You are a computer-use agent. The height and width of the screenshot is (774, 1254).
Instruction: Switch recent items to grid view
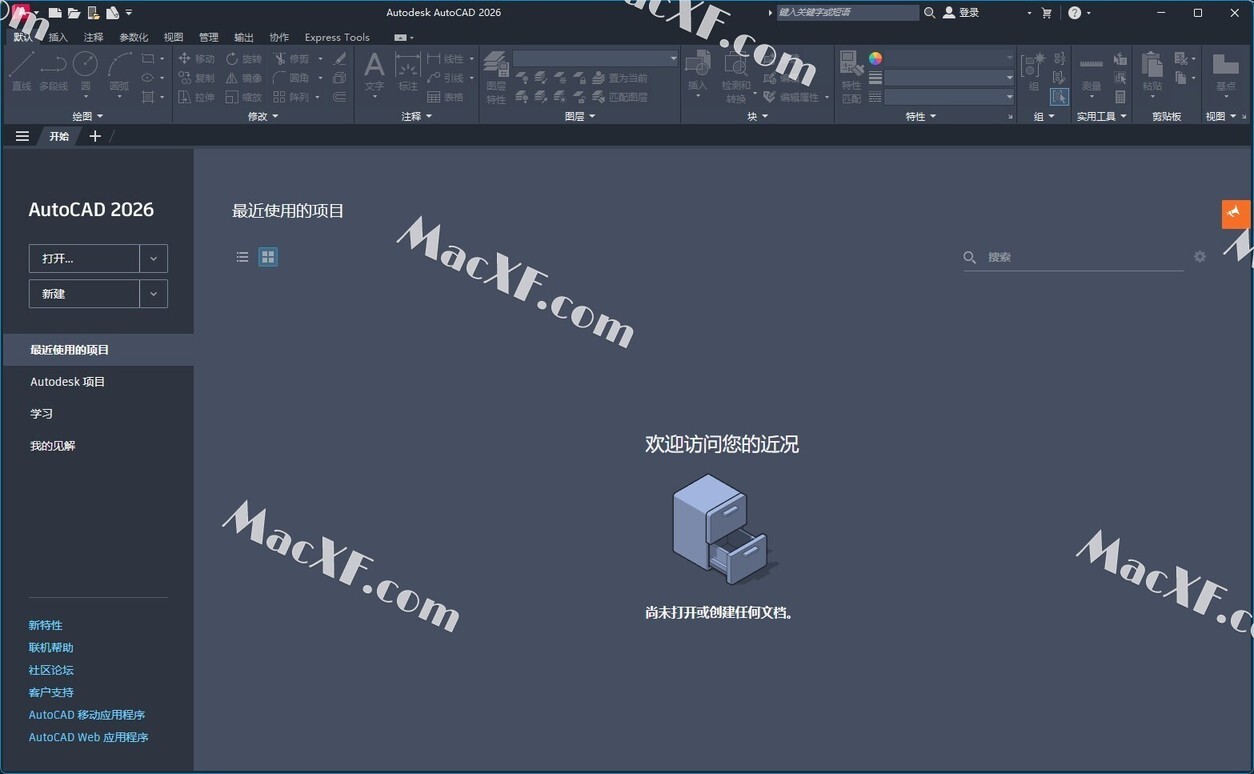(268, 257)
